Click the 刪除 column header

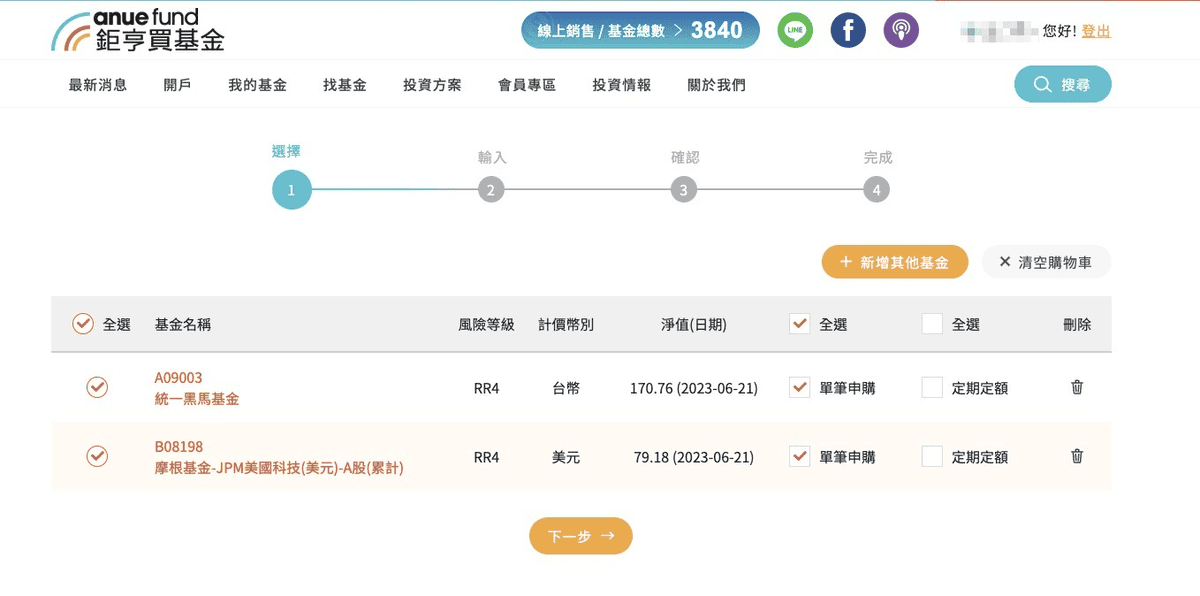1077,324
